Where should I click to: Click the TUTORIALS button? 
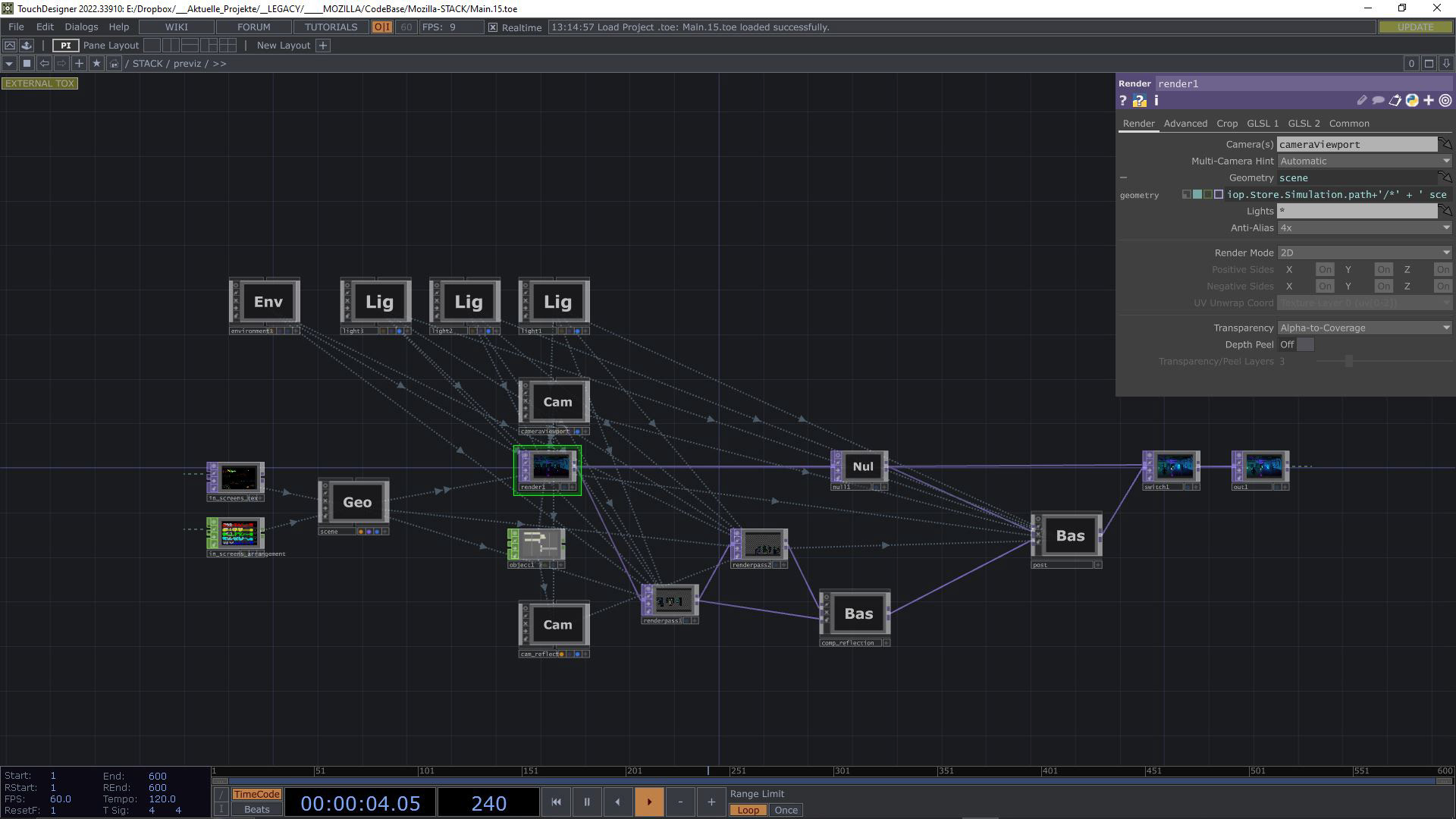(x=331, y=27)
